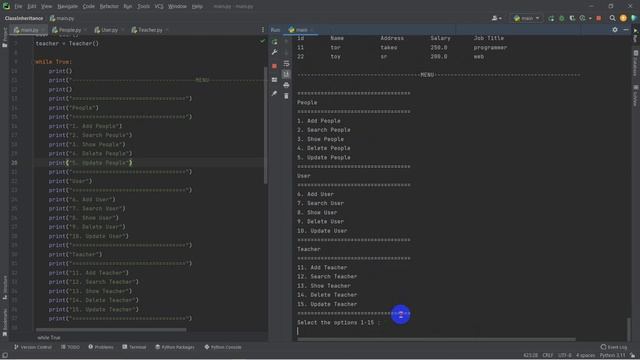Open the VCS menu
This screenshot has height=360, width=640.
pos(159,7)
